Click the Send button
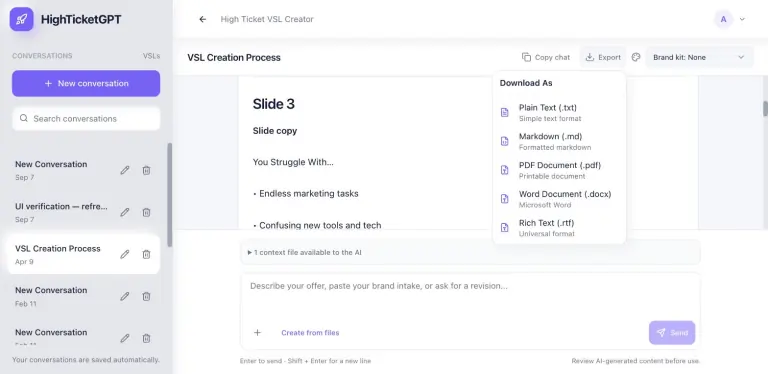 pyautogui.click(x=672, y=332)
